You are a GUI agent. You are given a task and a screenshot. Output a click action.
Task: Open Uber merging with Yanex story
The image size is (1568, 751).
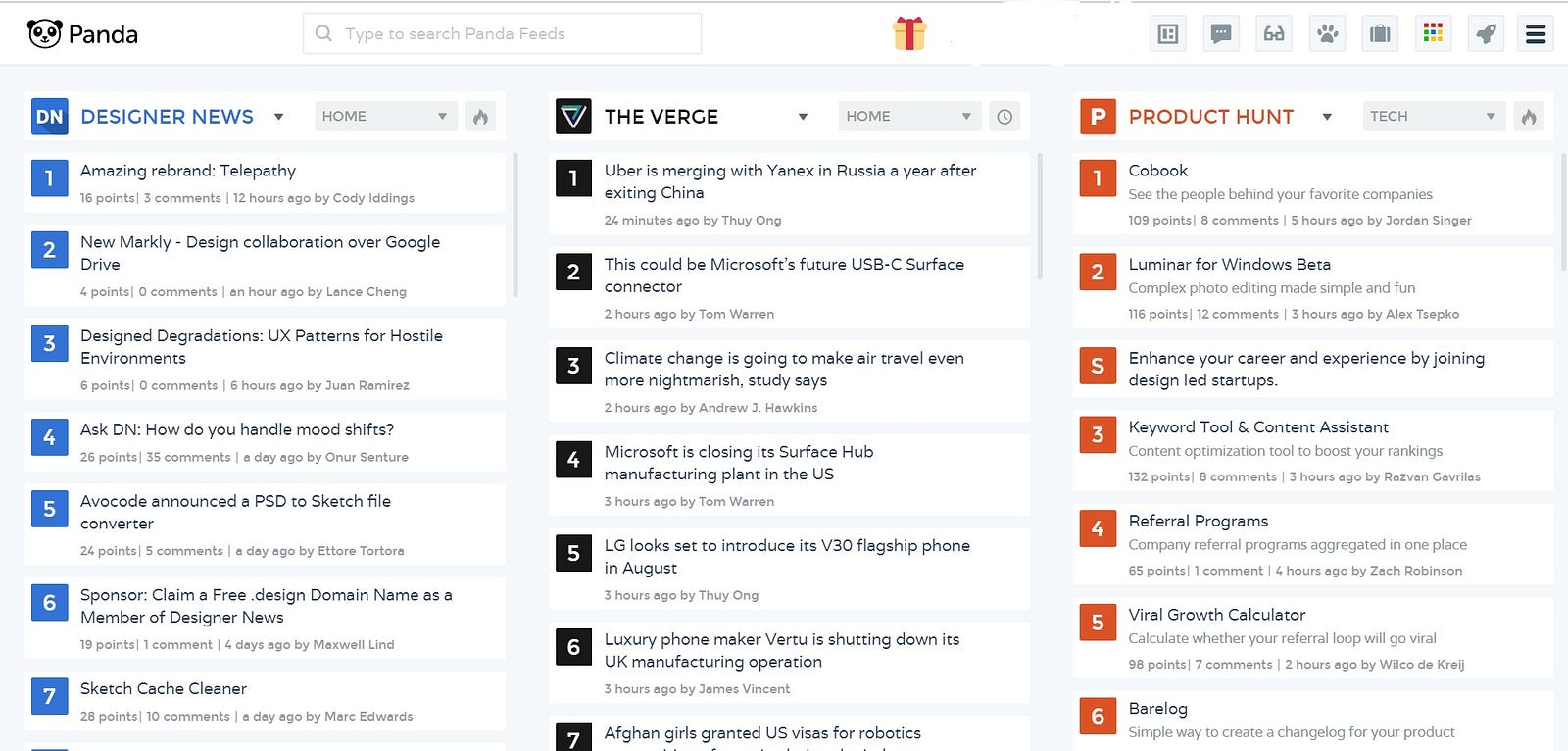(x=791, y=181)
